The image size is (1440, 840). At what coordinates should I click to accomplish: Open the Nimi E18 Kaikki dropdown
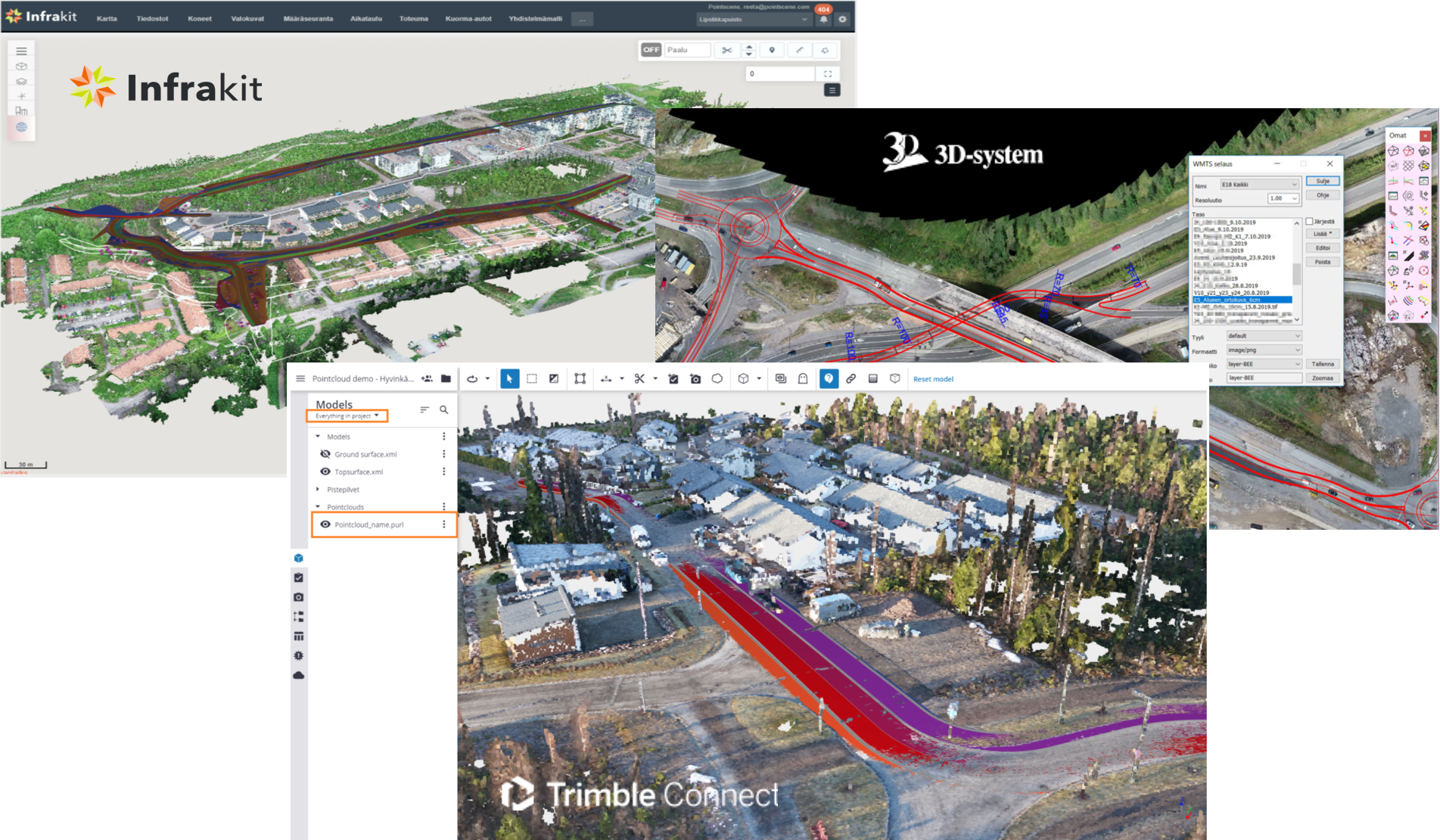1259,185
